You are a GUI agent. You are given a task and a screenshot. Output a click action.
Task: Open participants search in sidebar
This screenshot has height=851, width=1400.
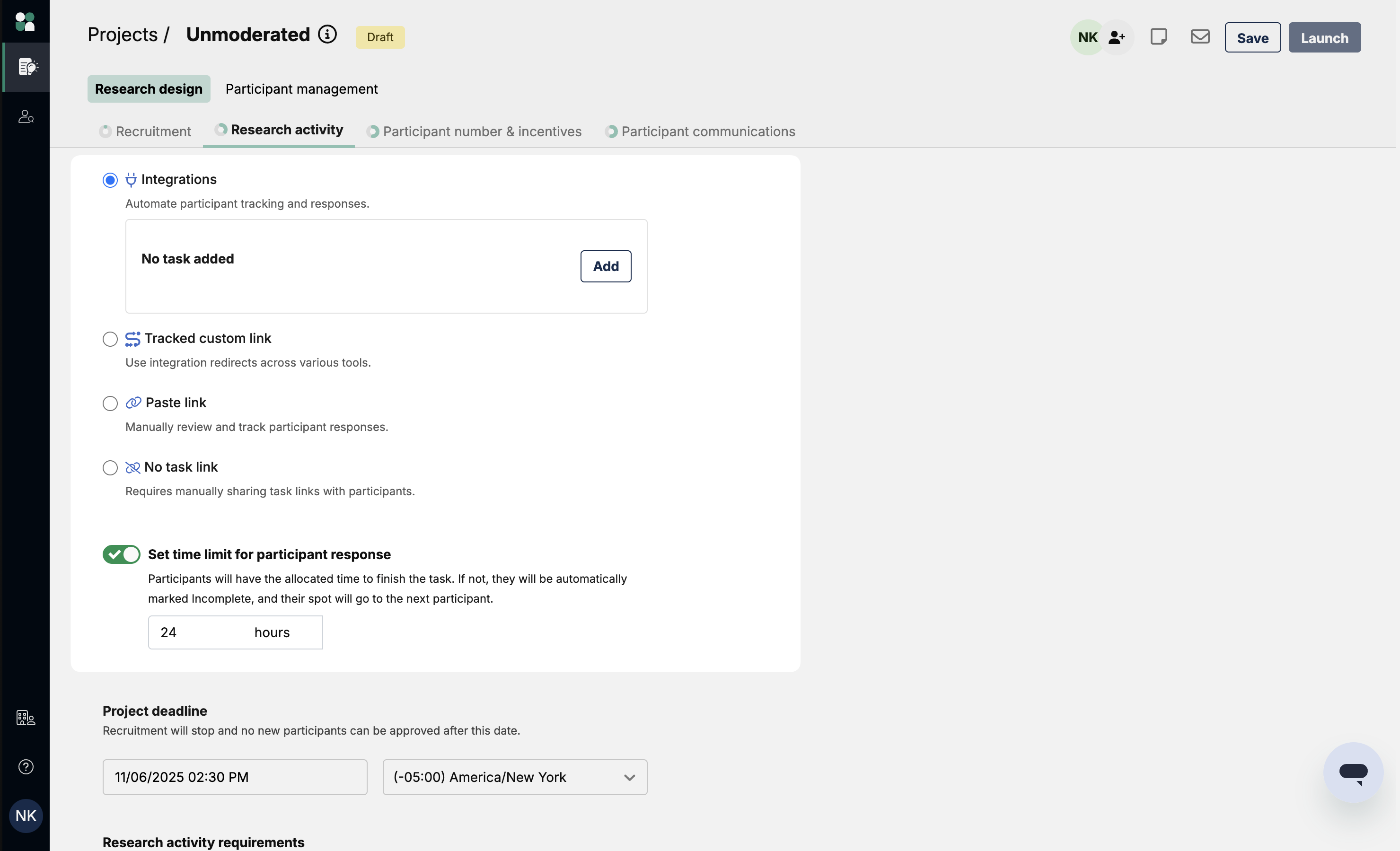tap(26, 116)
